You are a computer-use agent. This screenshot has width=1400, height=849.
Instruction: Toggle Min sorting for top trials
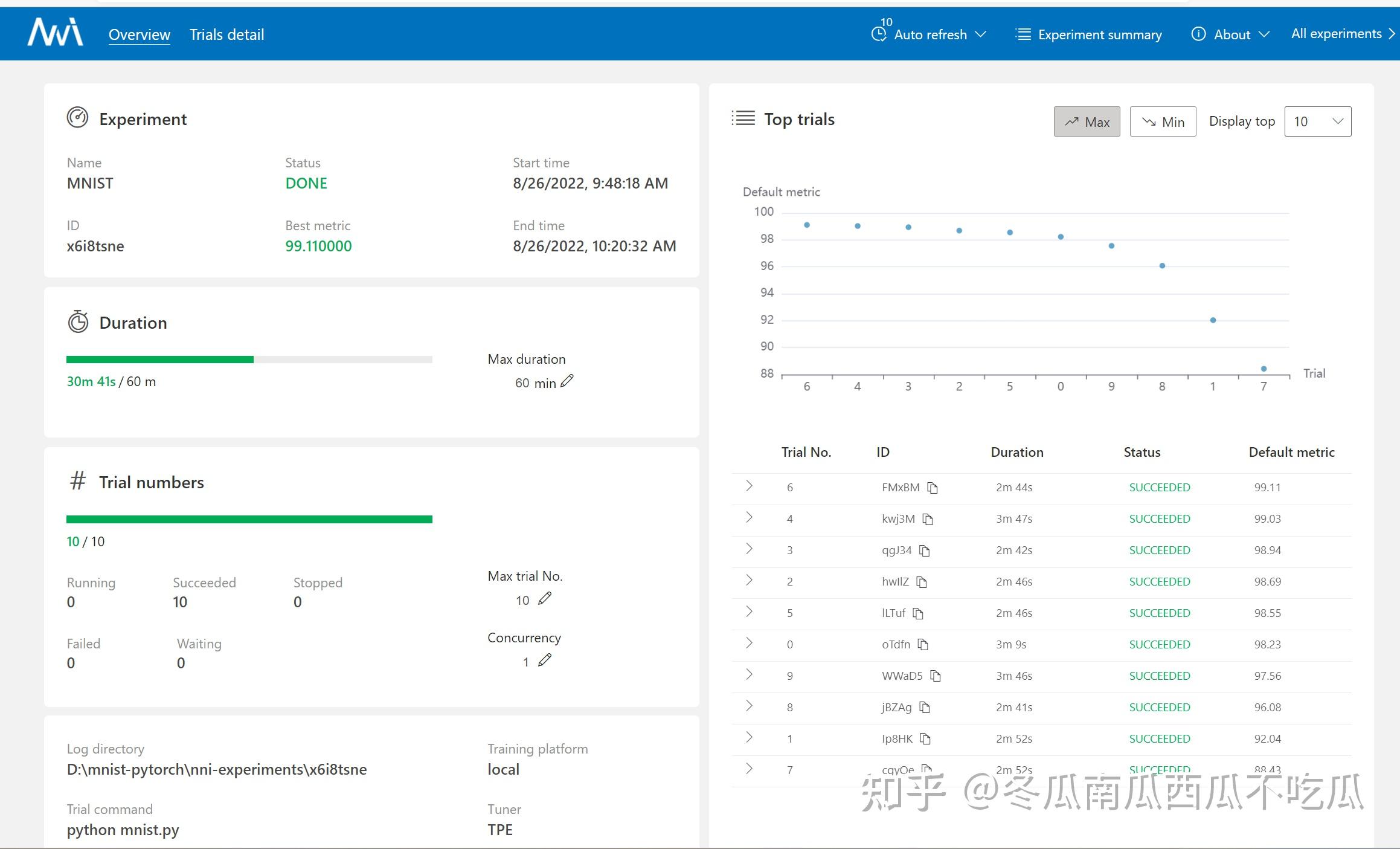(x=1162, y=121)
